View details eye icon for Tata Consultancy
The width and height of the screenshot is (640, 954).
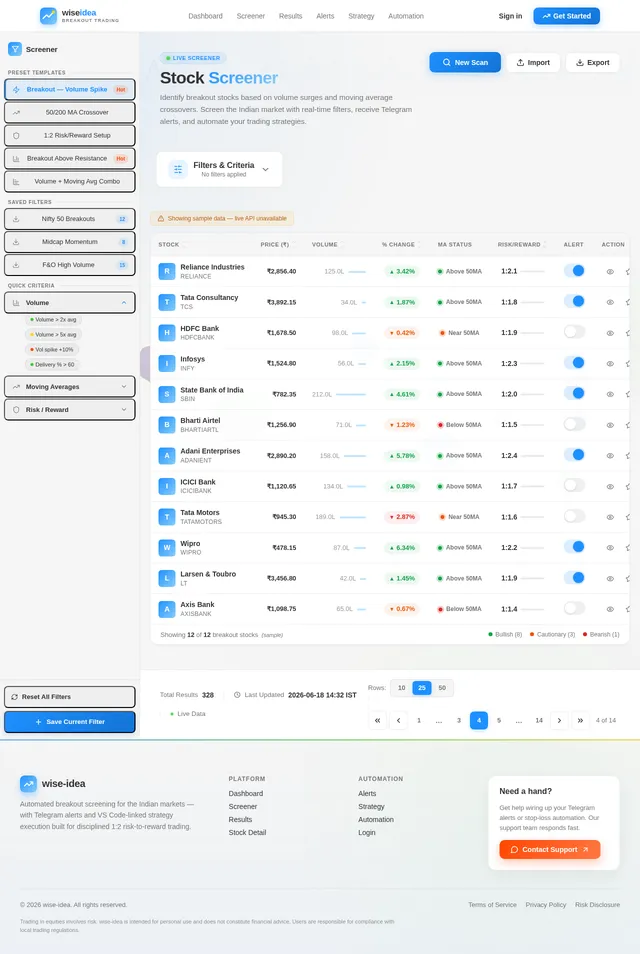610,302
